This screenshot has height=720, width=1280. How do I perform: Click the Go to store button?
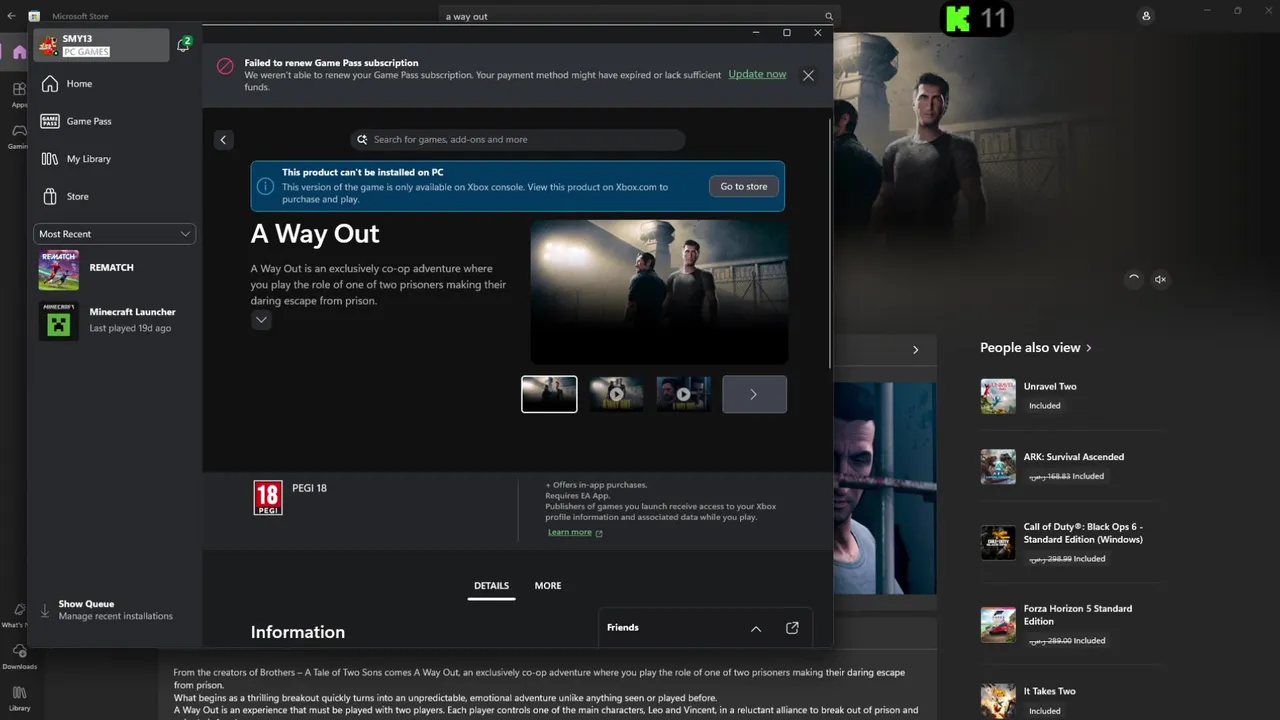[744, 186]
